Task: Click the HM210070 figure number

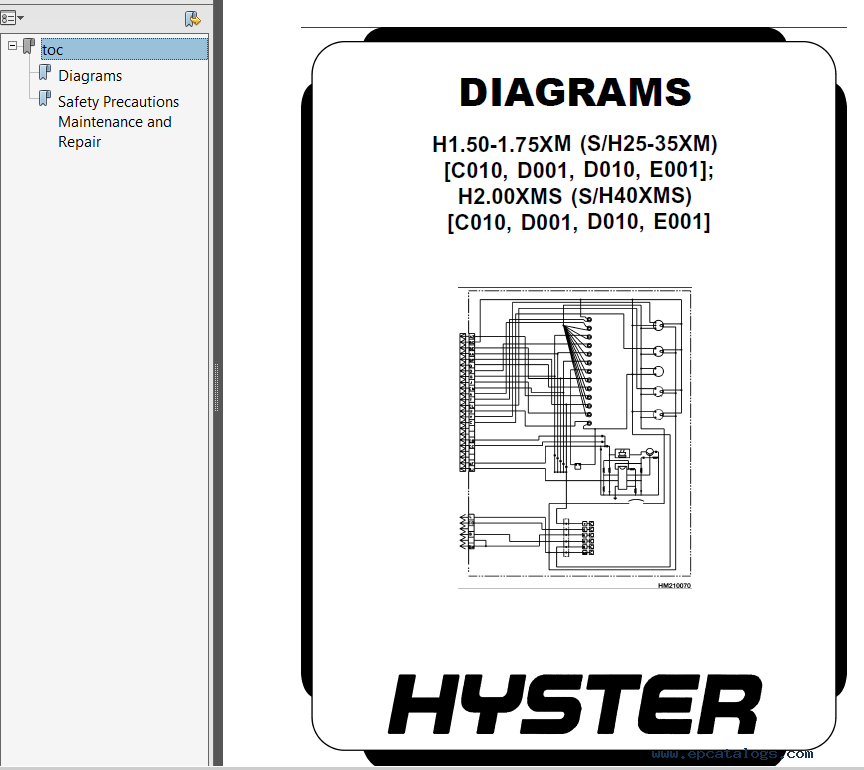Action: pos(674,585)
